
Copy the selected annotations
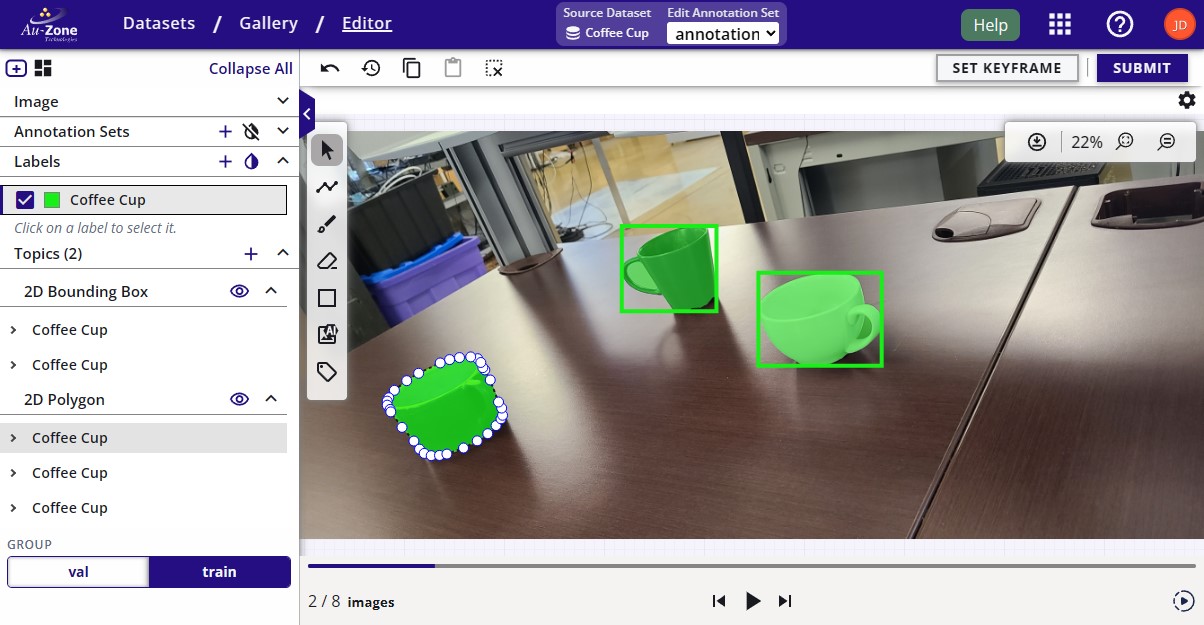pyautogui.click(x=412, y=68)
